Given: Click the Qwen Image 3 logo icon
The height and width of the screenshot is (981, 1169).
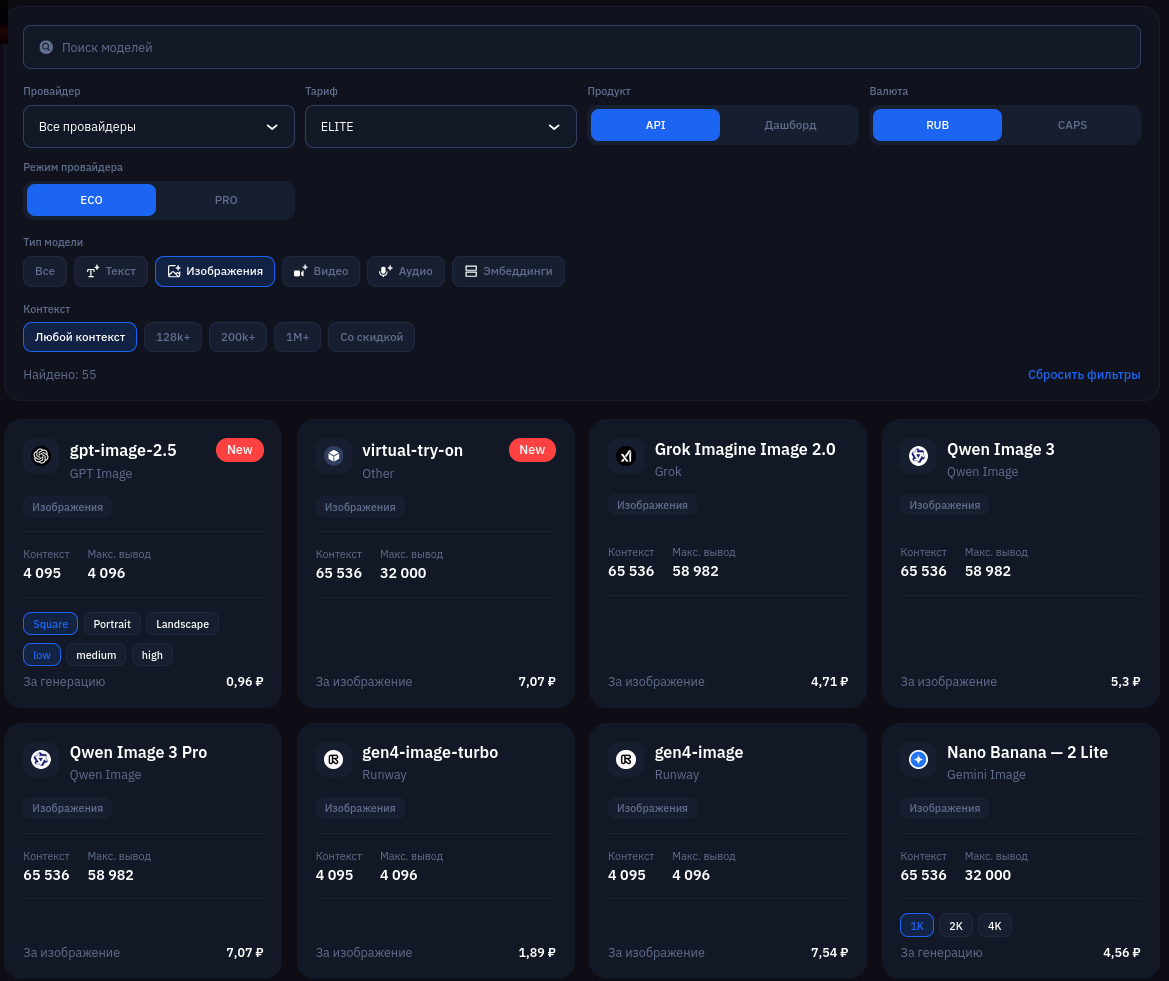Looking at the screenshot, I should click(x=918, y=455).
